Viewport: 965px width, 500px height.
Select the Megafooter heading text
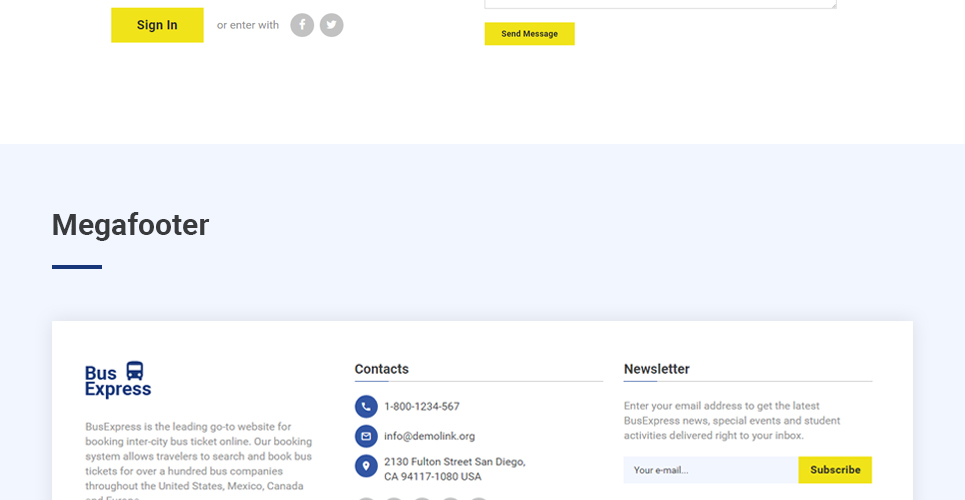130,225
